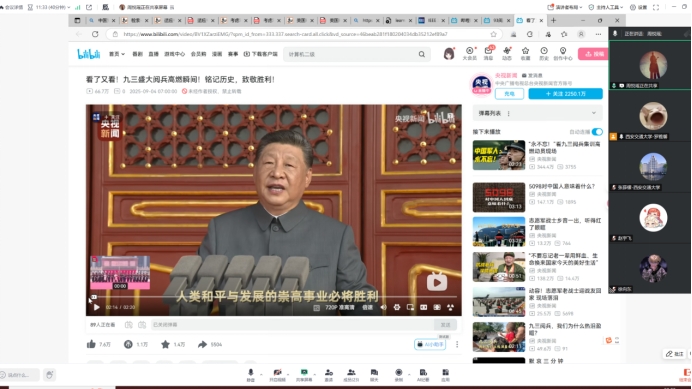692x389 pixels.
Task: Open player settings gear icon
Action: 397,307
